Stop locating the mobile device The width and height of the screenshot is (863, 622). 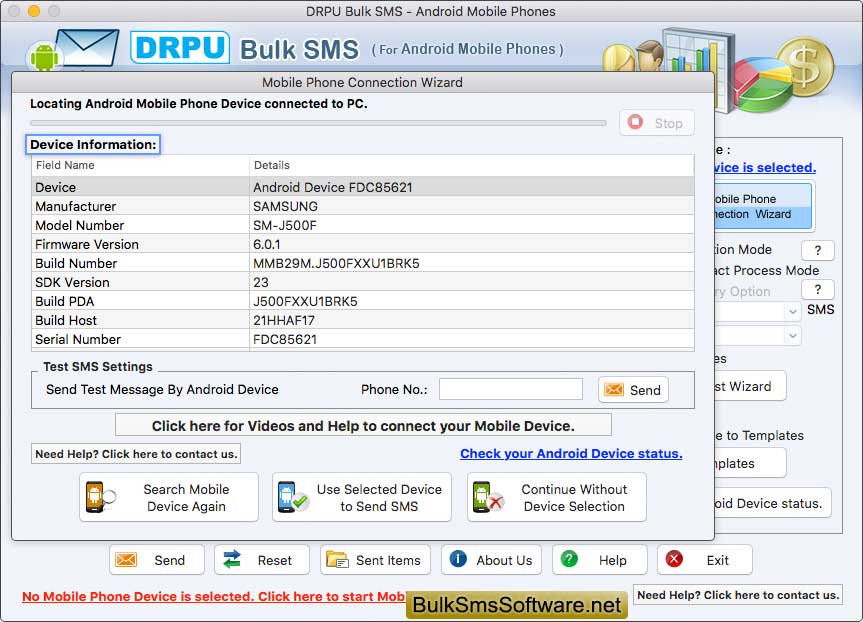coord(657,123)
